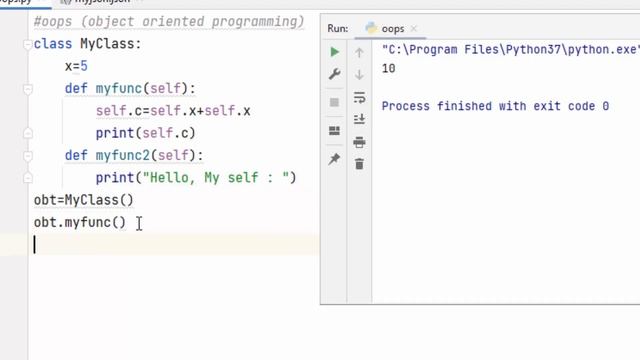
Task: Click the self.c=self.x+self.x line
Action: [x=173, y=111]
